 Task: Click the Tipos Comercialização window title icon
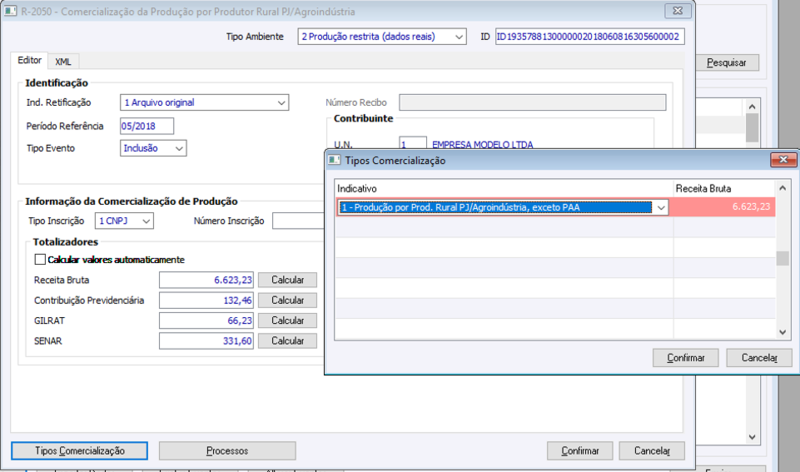click(334, 160)
